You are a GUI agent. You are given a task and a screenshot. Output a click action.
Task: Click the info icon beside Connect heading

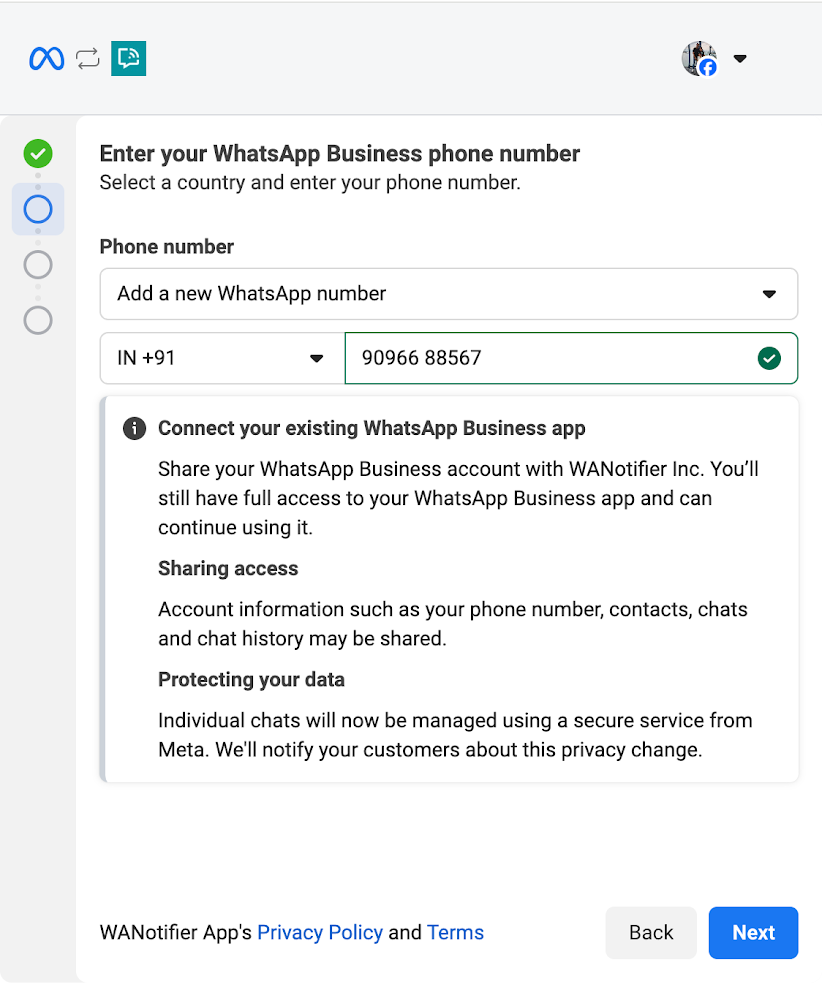pos(134,429)
